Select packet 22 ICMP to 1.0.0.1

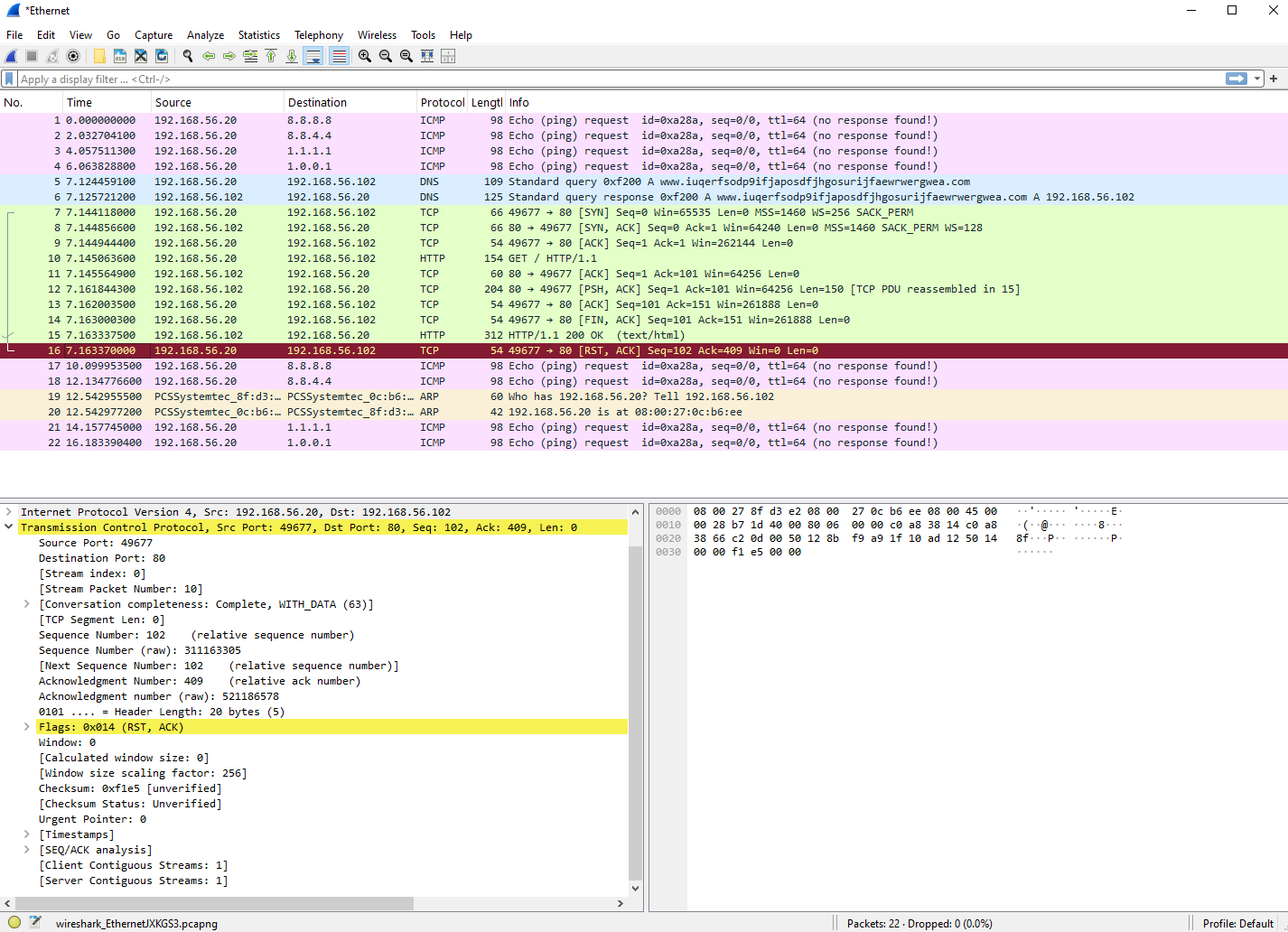tap(644, 443)
